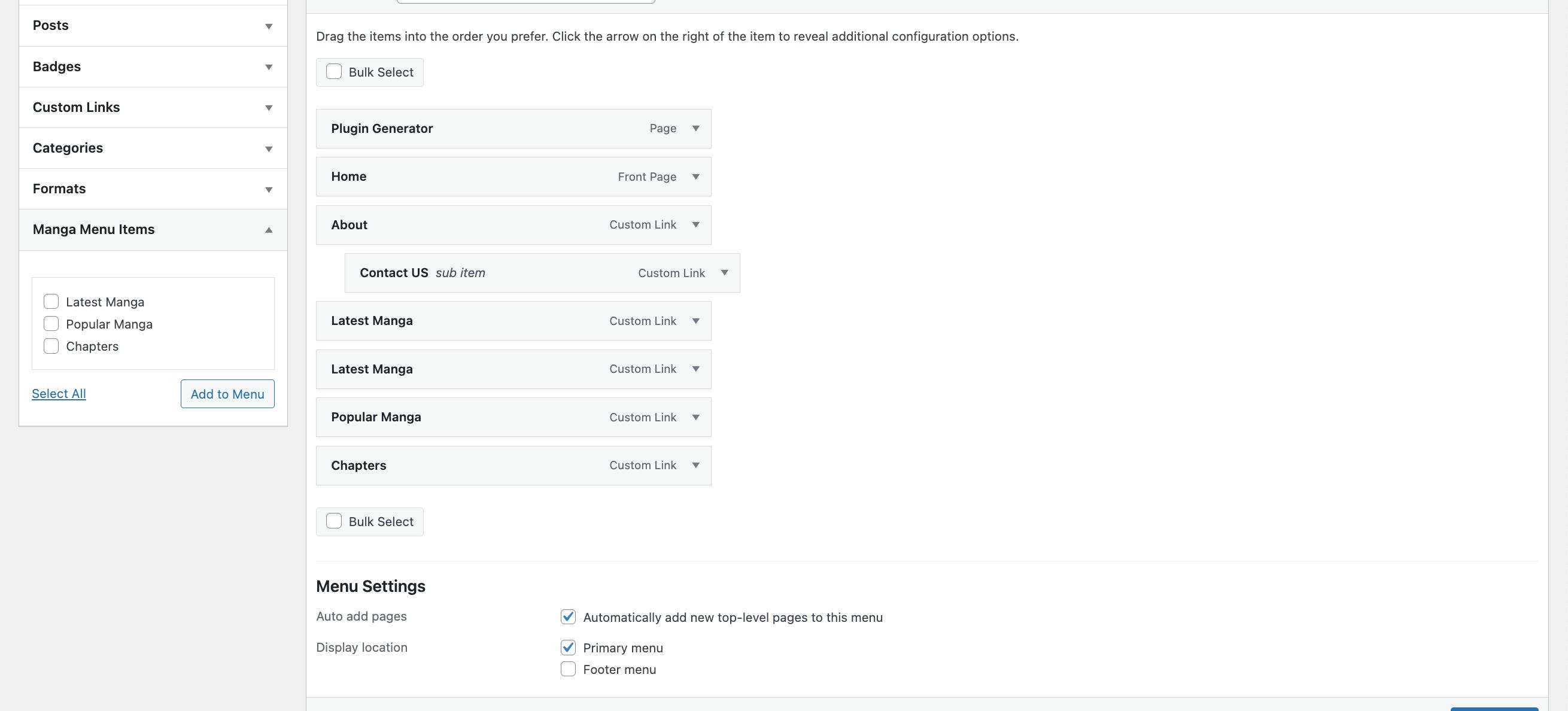
Task: Expand the Formats accordion section
Action: point(152,189)
